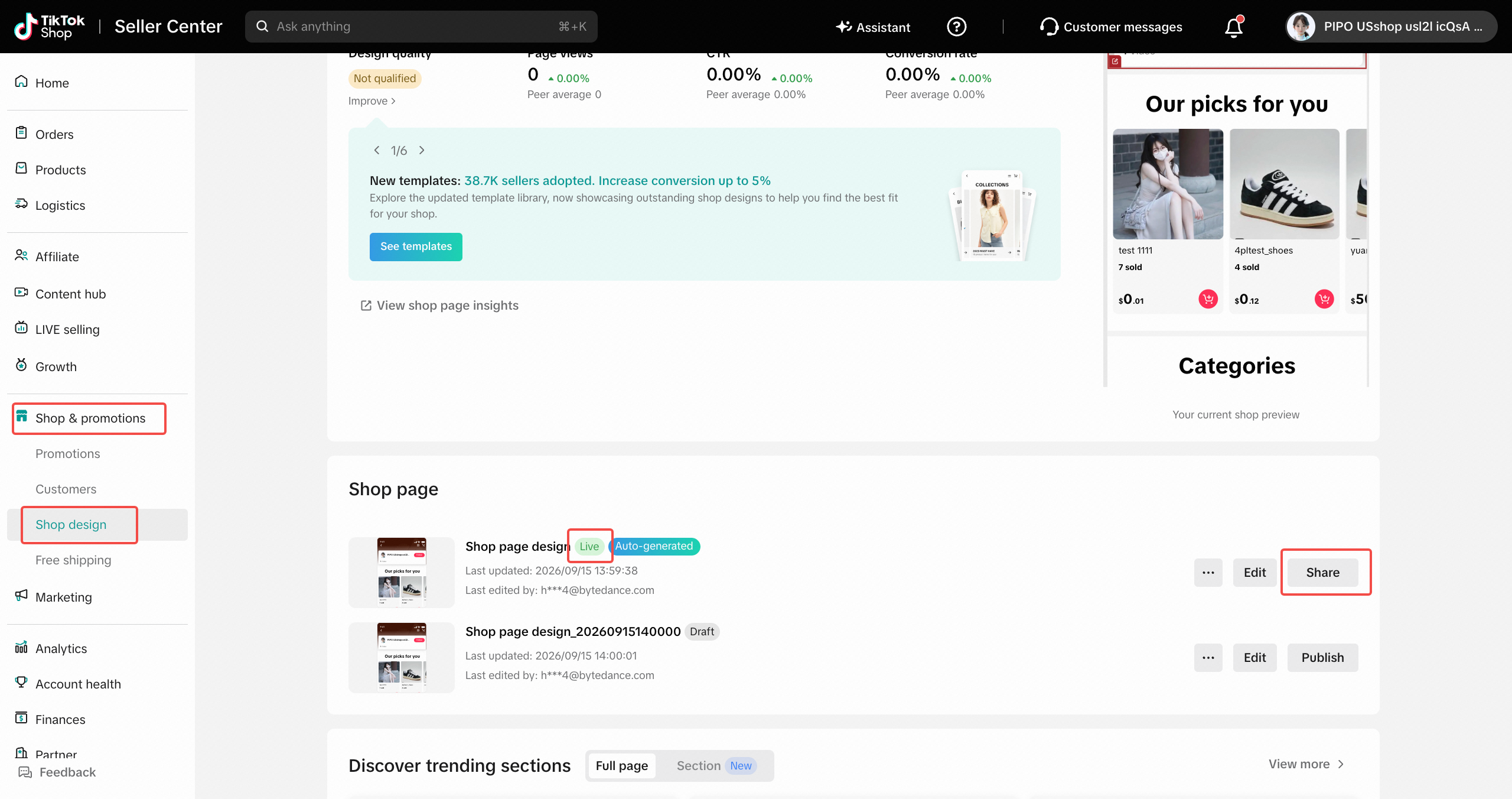This screenshot has height=799, width=1512.
Task: Focus the Ask anything search field
Action: (421, 27)
